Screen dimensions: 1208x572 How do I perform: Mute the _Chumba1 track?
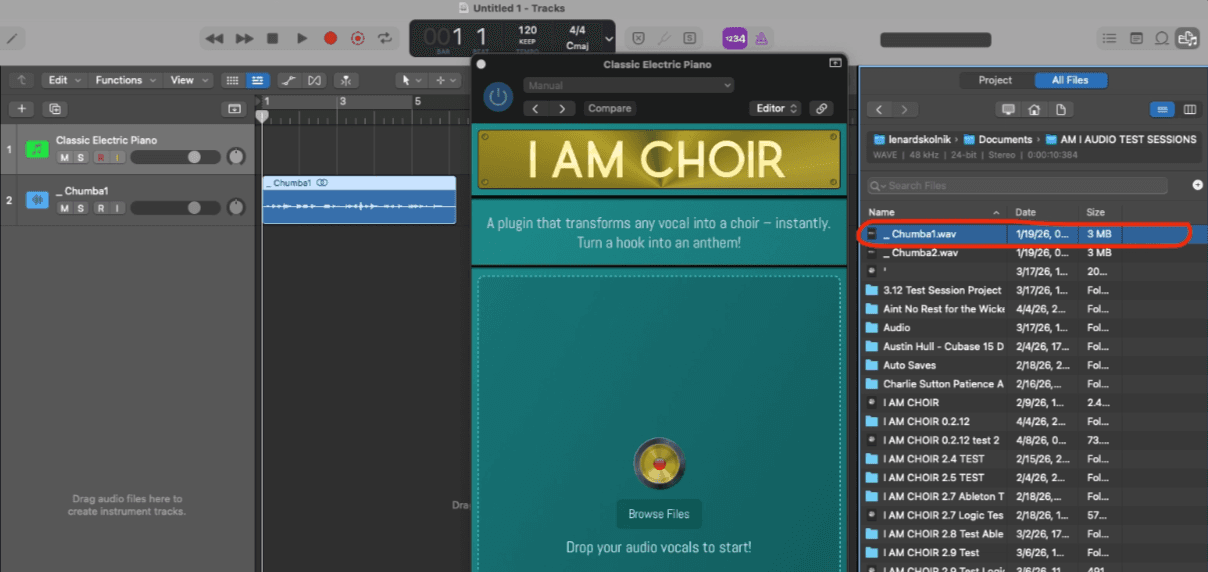click(64, 208)
